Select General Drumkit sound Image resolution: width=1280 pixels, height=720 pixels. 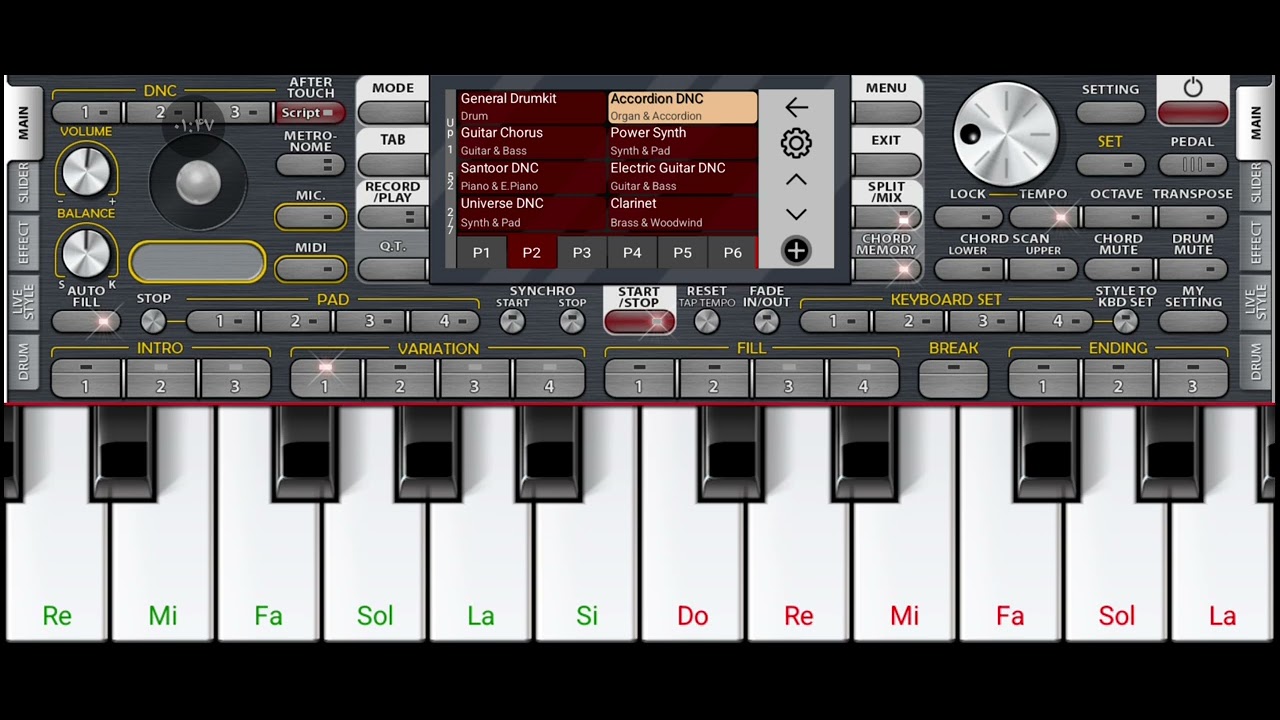(x=532, y=107)
